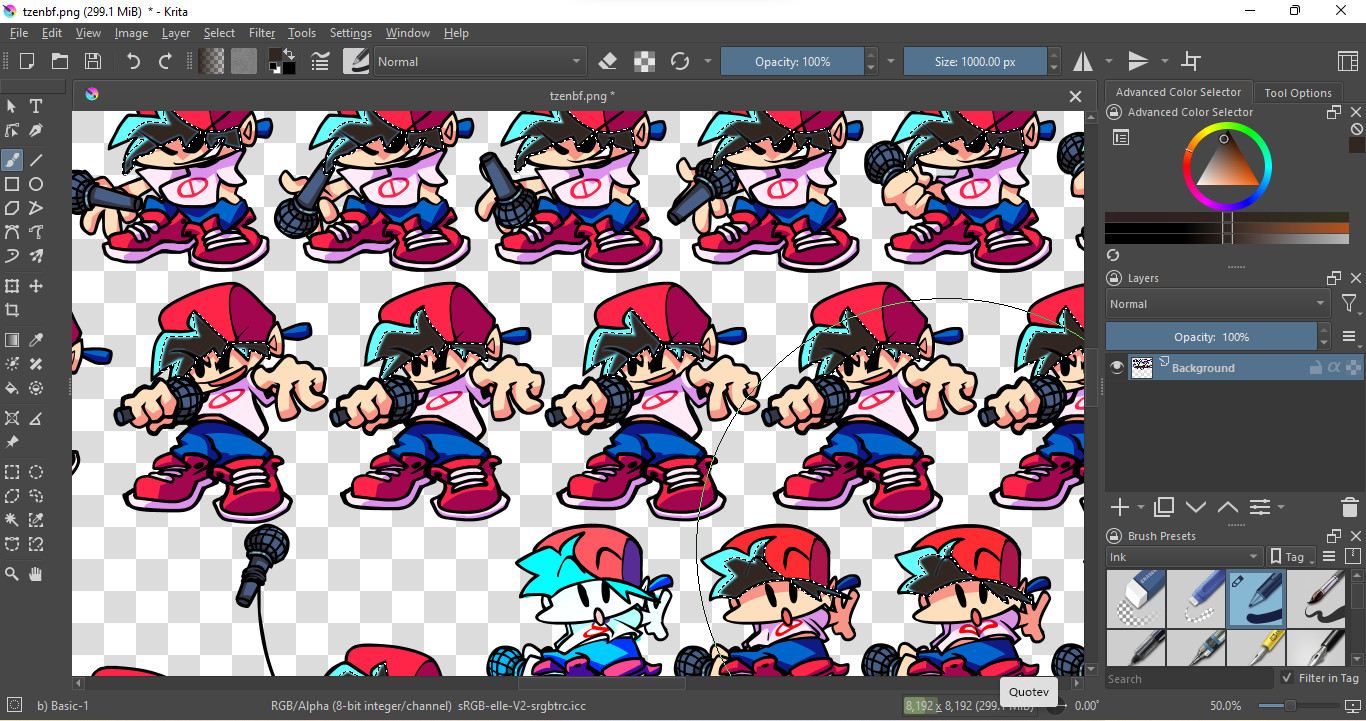The width and height of the screenshot is (1366, 721).
Task: Close the tzenbf.png document tab
Action: 1075,96
